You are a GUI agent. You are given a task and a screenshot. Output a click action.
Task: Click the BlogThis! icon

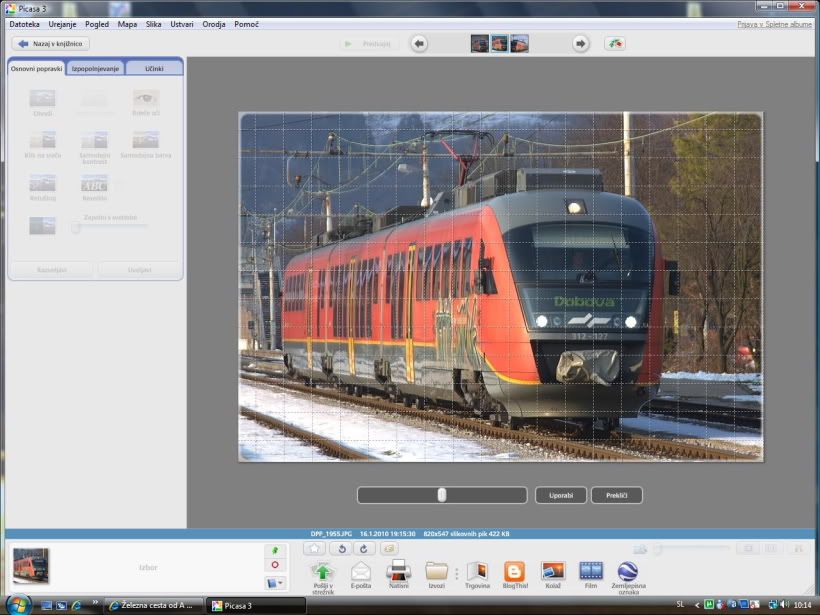pyautogui.click(x=513, y=571)
